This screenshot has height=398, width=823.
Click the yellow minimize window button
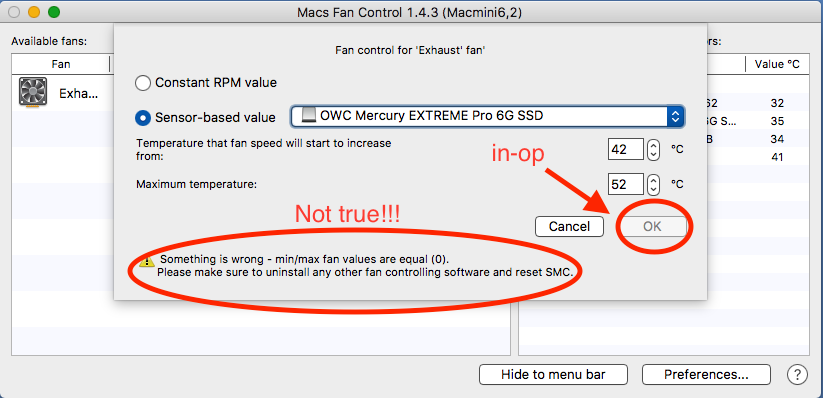click(x=34, y=12)
